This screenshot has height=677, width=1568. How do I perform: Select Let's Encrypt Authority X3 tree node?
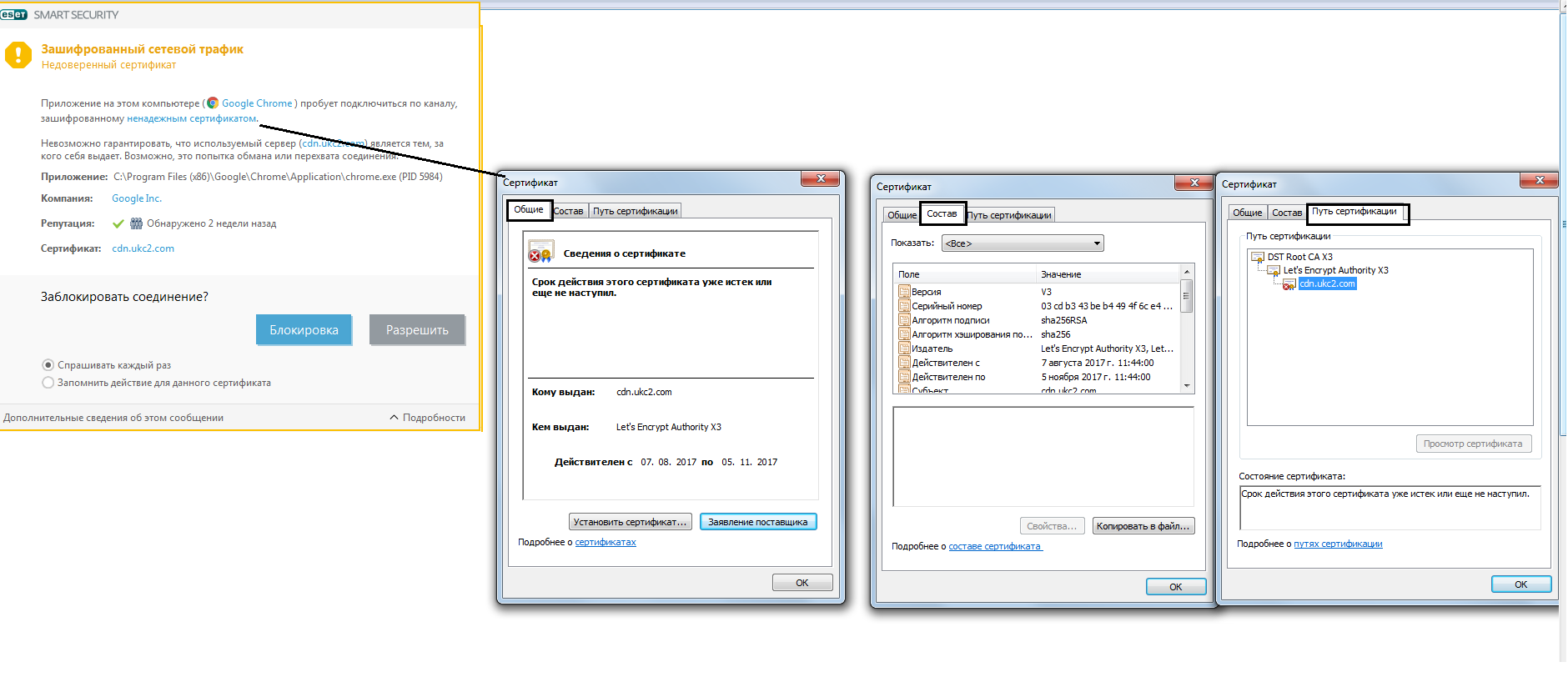1336,271
